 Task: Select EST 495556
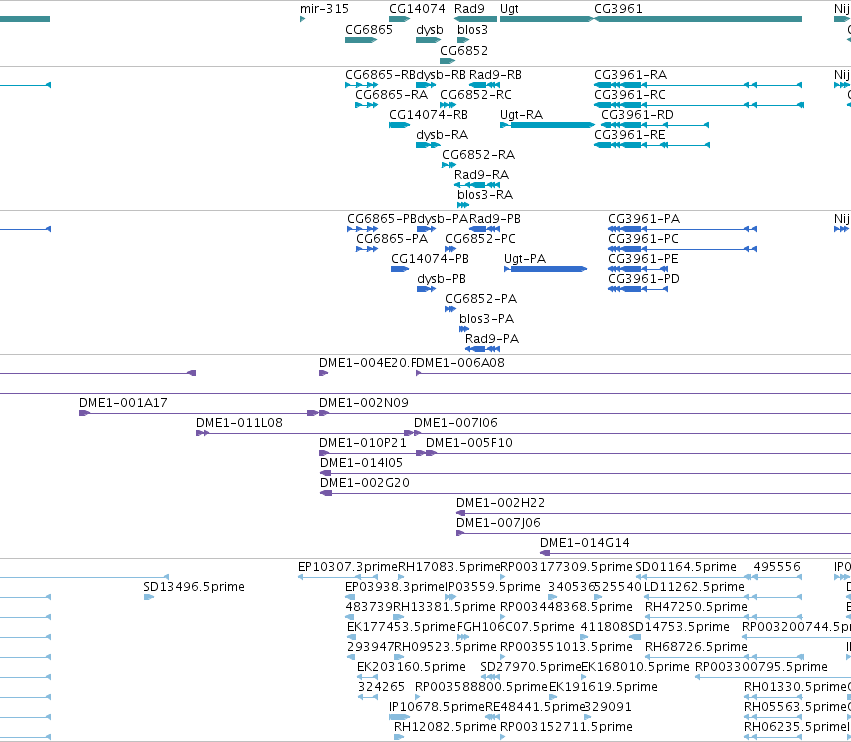[777, 577]
